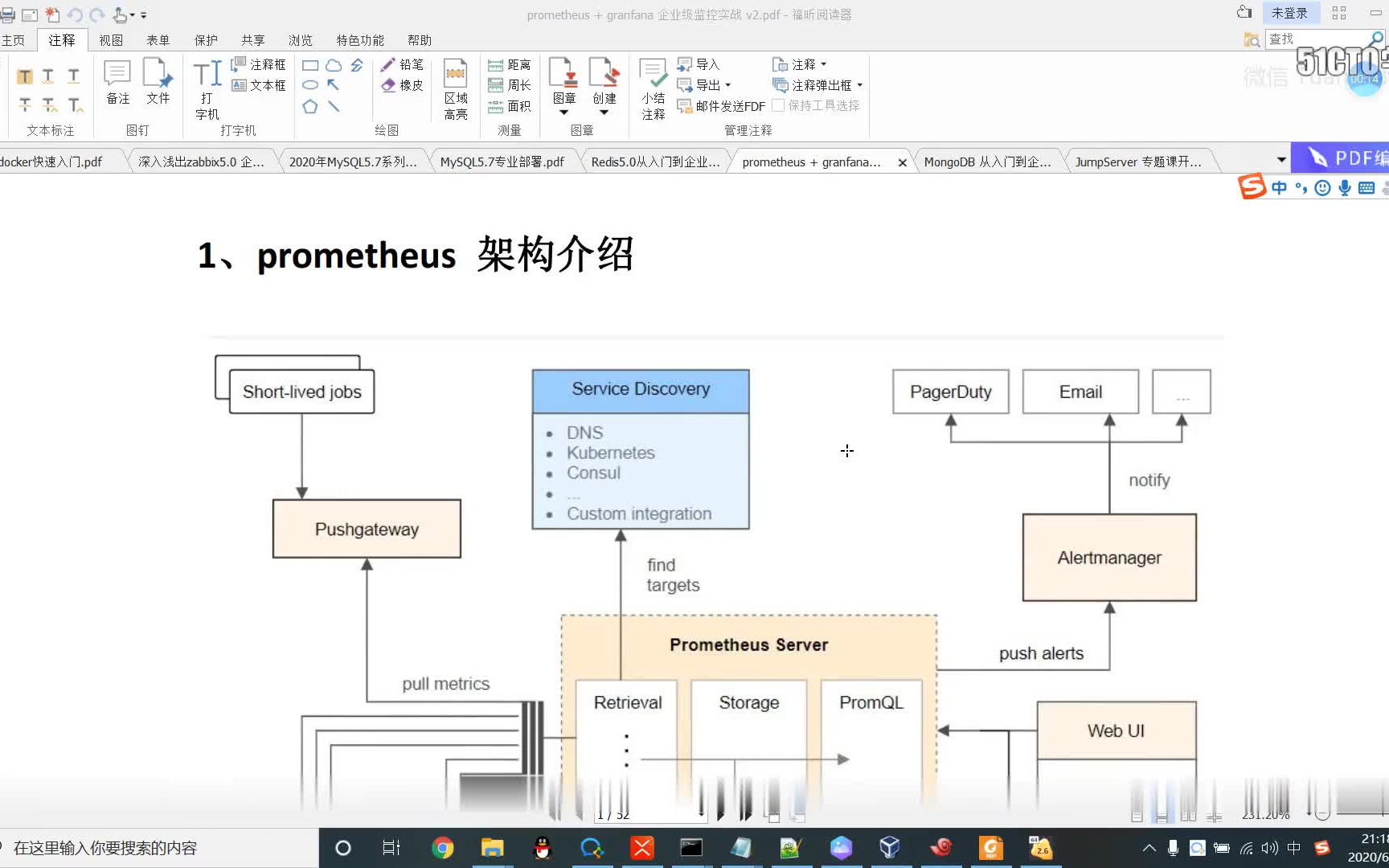
Task: Open QQ penguin app from taskbar
Action: pyautogui.click(x=543, y=848)
